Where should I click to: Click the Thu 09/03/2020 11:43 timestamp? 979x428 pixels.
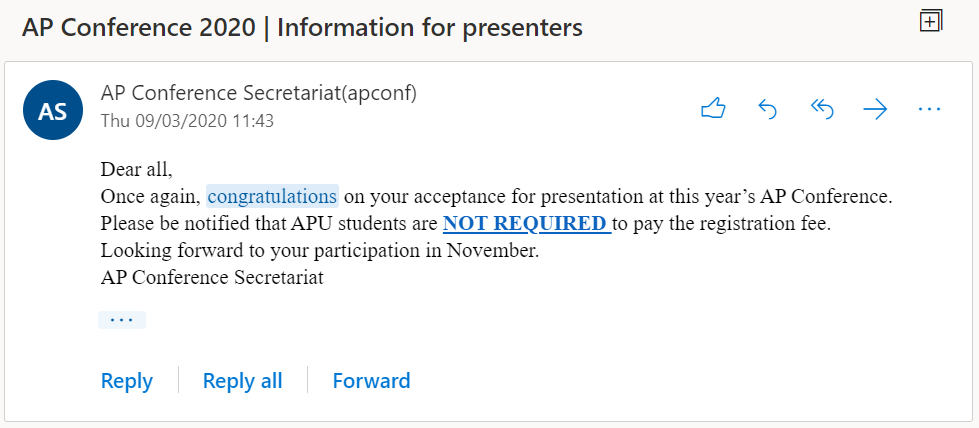pyautogui.click(x=187, y=121)
